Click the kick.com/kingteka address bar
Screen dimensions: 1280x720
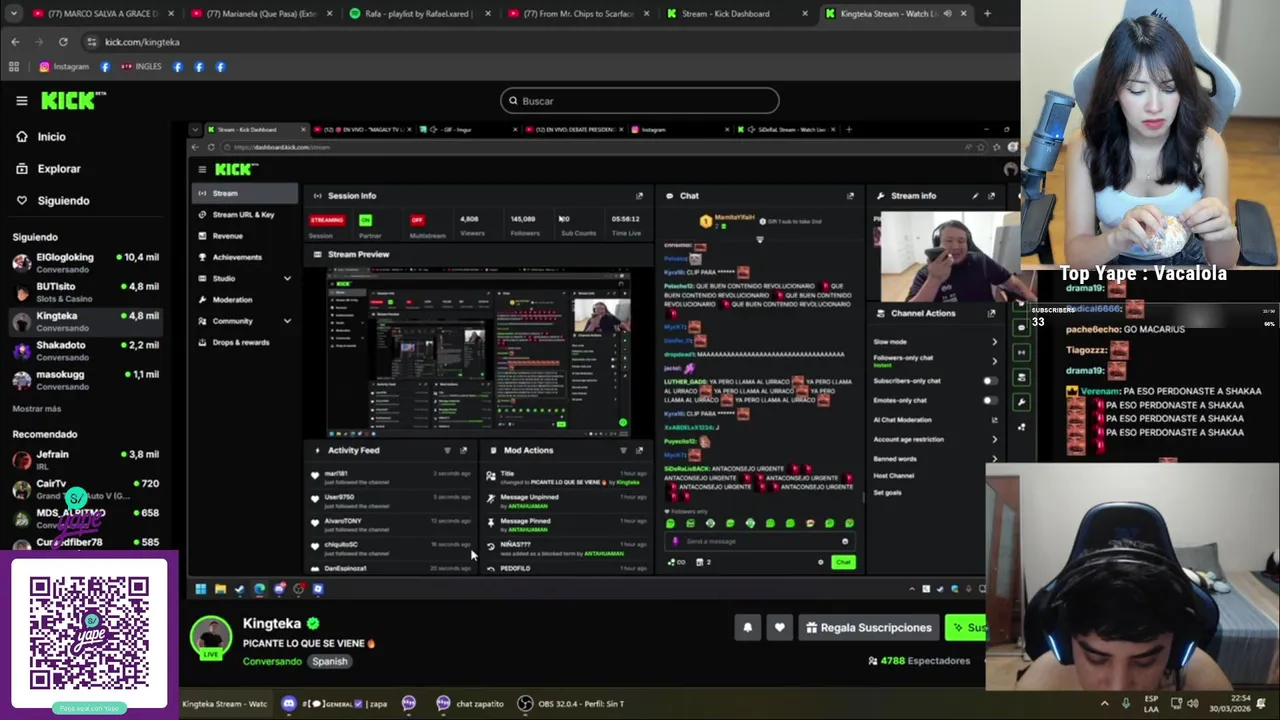click(x=142, y=42)
